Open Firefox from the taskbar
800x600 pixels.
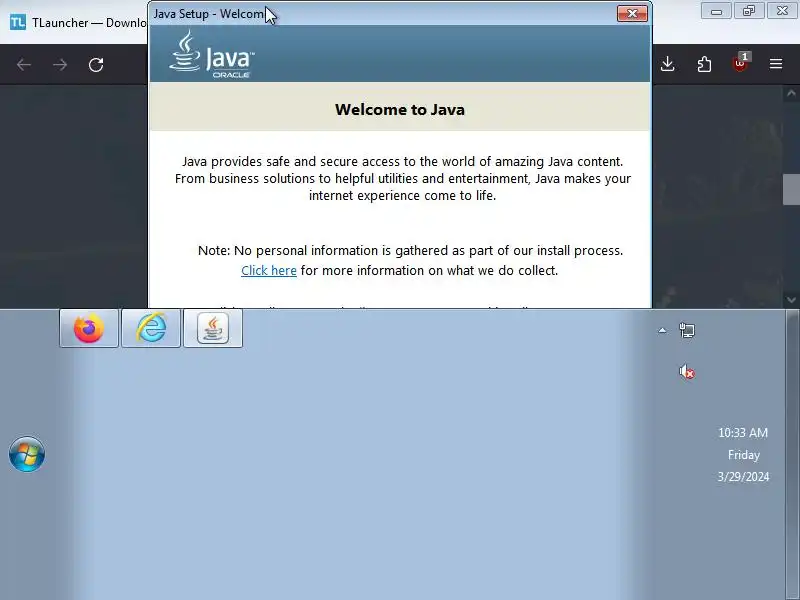[89, 328]
